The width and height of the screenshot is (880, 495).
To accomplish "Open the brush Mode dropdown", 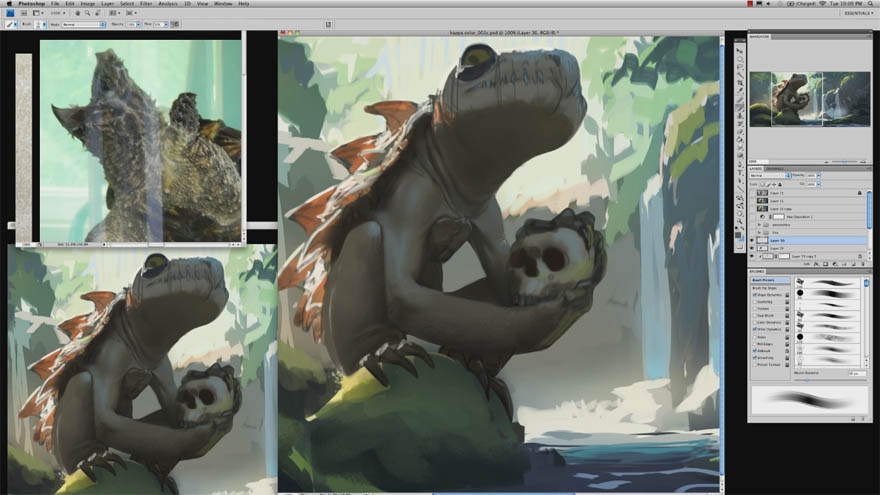I will tap(83, 25).
